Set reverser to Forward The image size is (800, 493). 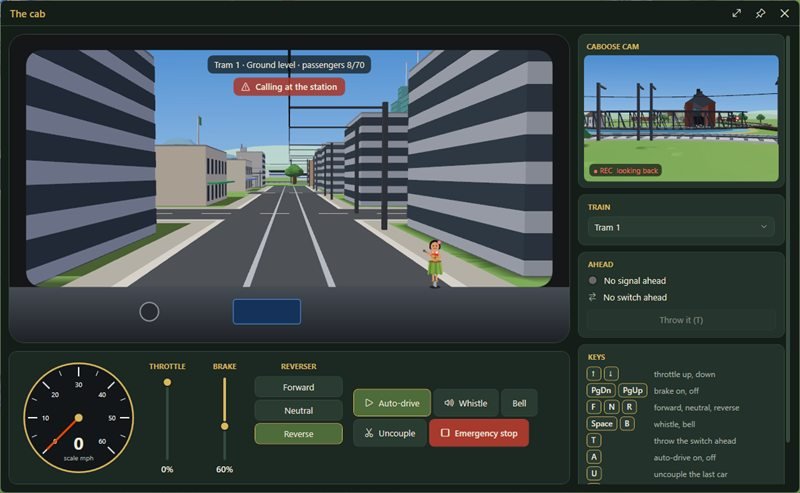298,387
